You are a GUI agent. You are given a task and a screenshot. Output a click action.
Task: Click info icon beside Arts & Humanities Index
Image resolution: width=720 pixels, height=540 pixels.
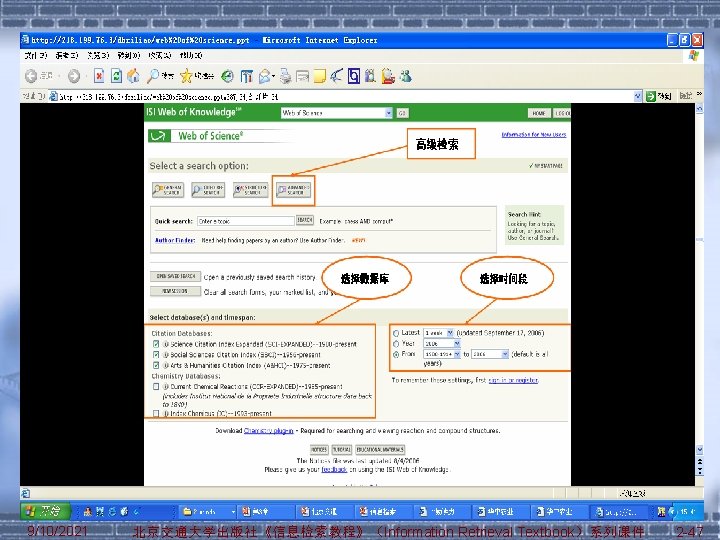point(166,366)
